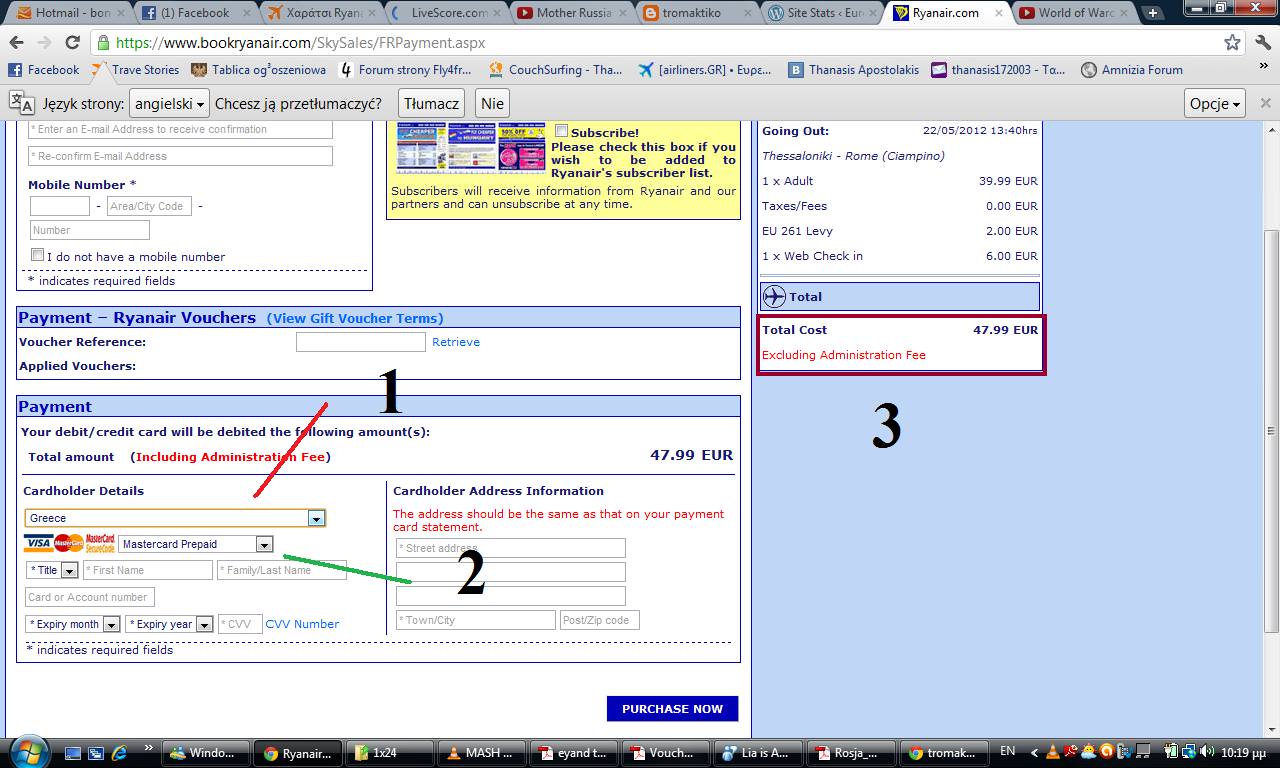Screen dimensions: 1280x768
Task: Launch Internet Explorer from quick launch
Action: point(120,752)
